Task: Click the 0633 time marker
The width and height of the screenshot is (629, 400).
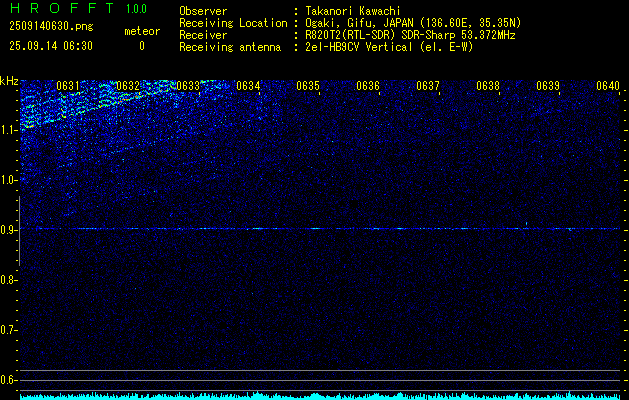Action: pyautogui.click(x=188, y=86)
